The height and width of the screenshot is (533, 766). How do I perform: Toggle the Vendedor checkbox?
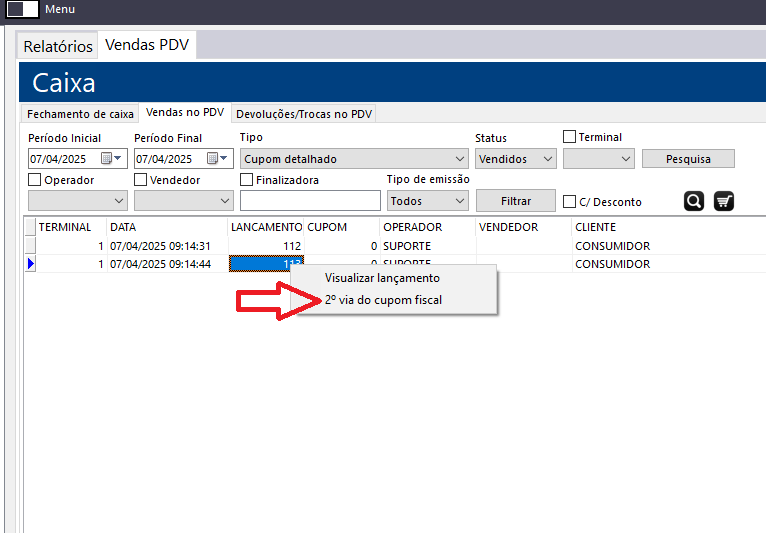[141, 180]
